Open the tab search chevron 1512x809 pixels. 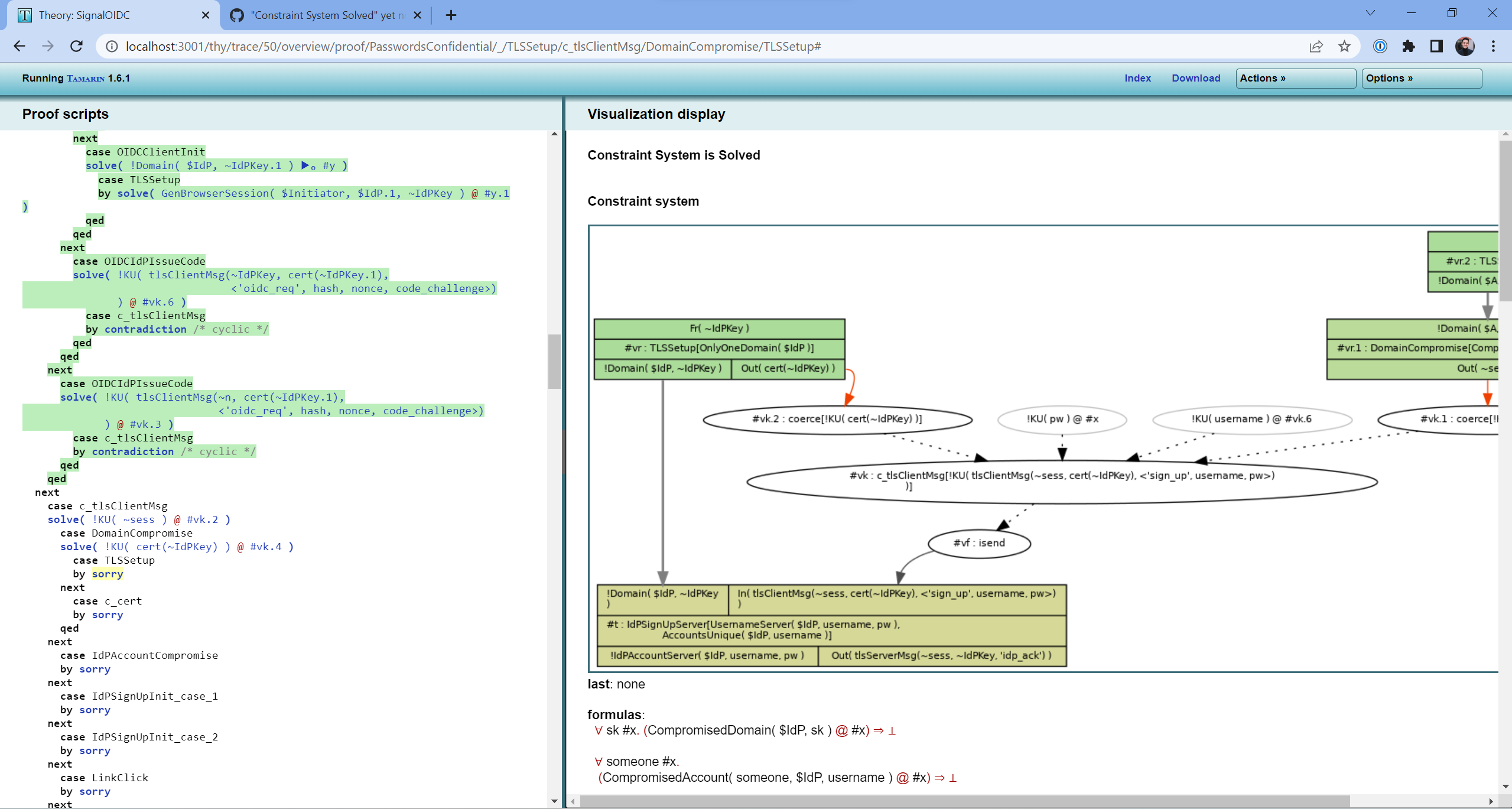tap(1370, 12)
